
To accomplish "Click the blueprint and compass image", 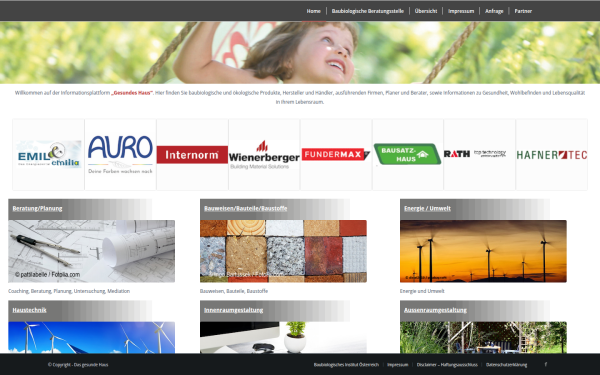I will pos(91,251).
